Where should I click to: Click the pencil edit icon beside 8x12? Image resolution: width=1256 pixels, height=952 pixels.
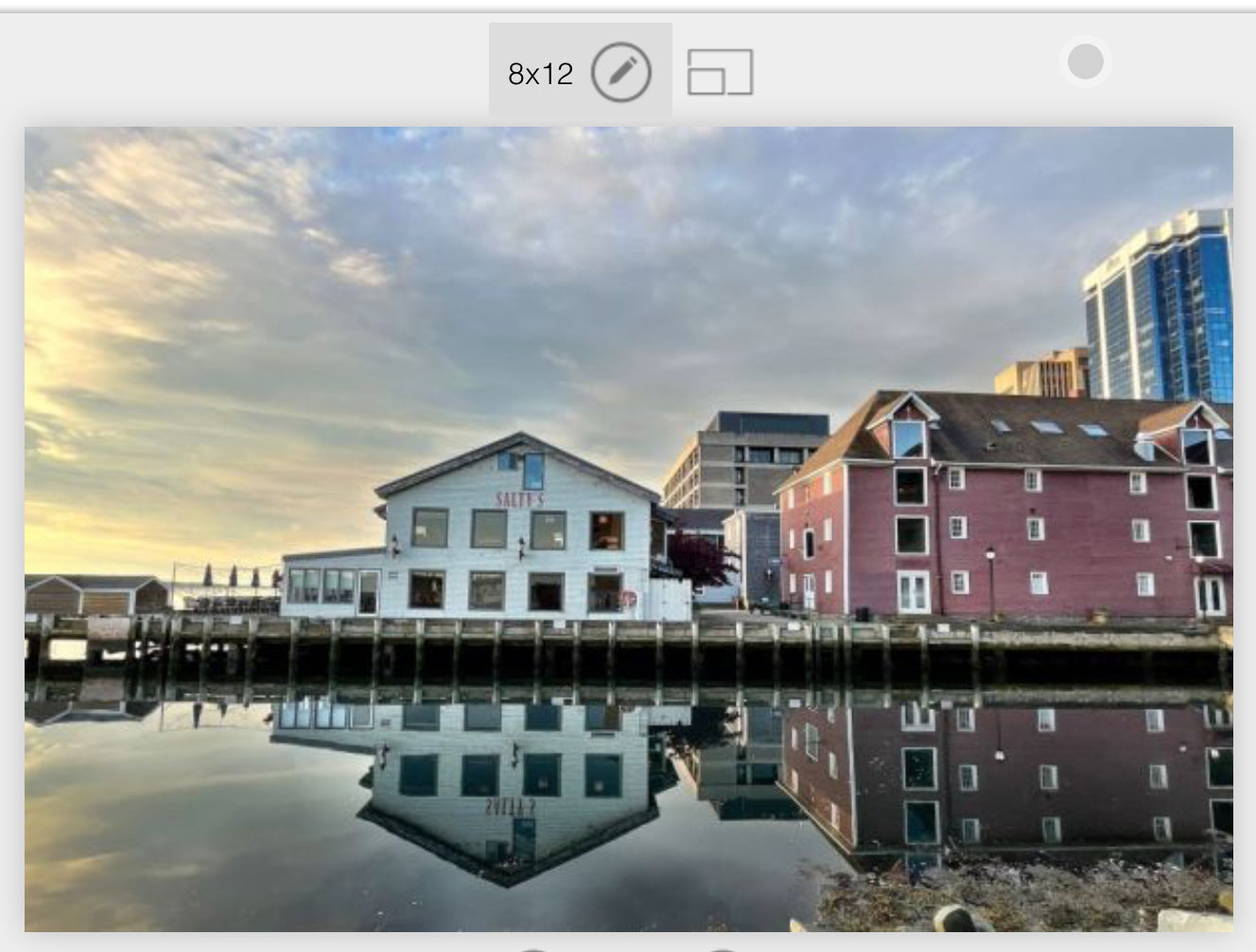620,72
